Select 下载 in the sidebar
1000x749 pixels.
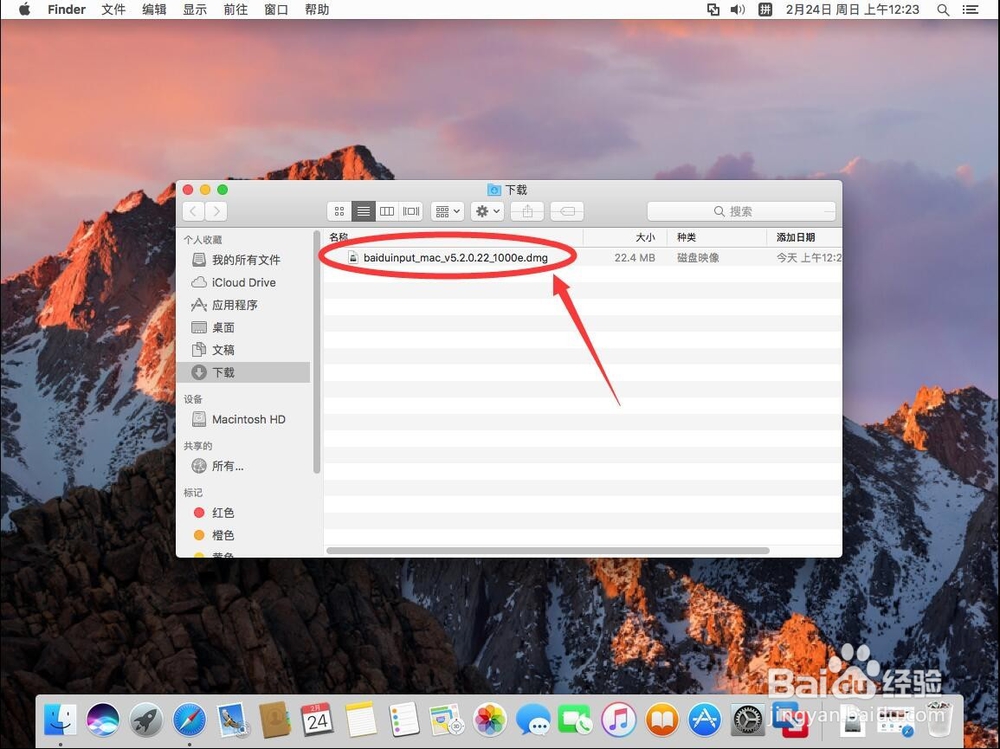click(243, 372)
